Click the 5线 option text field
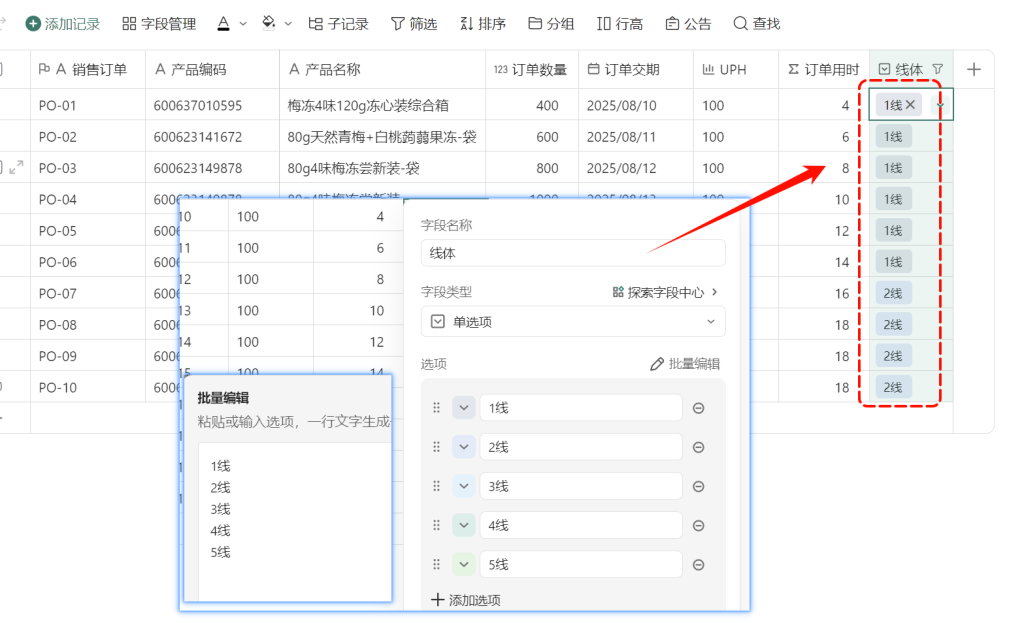The image size is (1024, 623). [x=581, y=564]
